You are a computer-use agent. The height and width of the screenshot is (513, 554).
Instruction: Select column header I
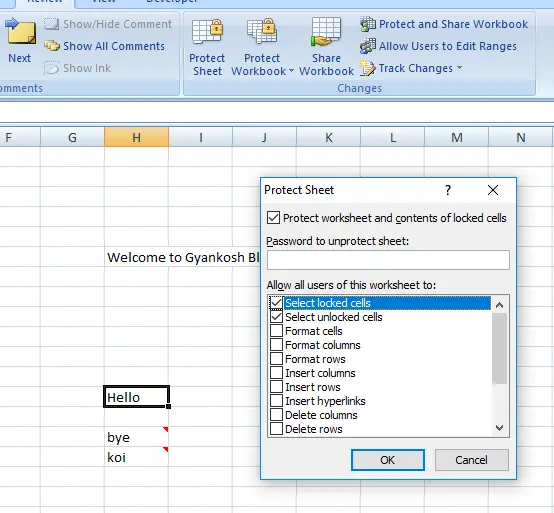tap(200, 137)
